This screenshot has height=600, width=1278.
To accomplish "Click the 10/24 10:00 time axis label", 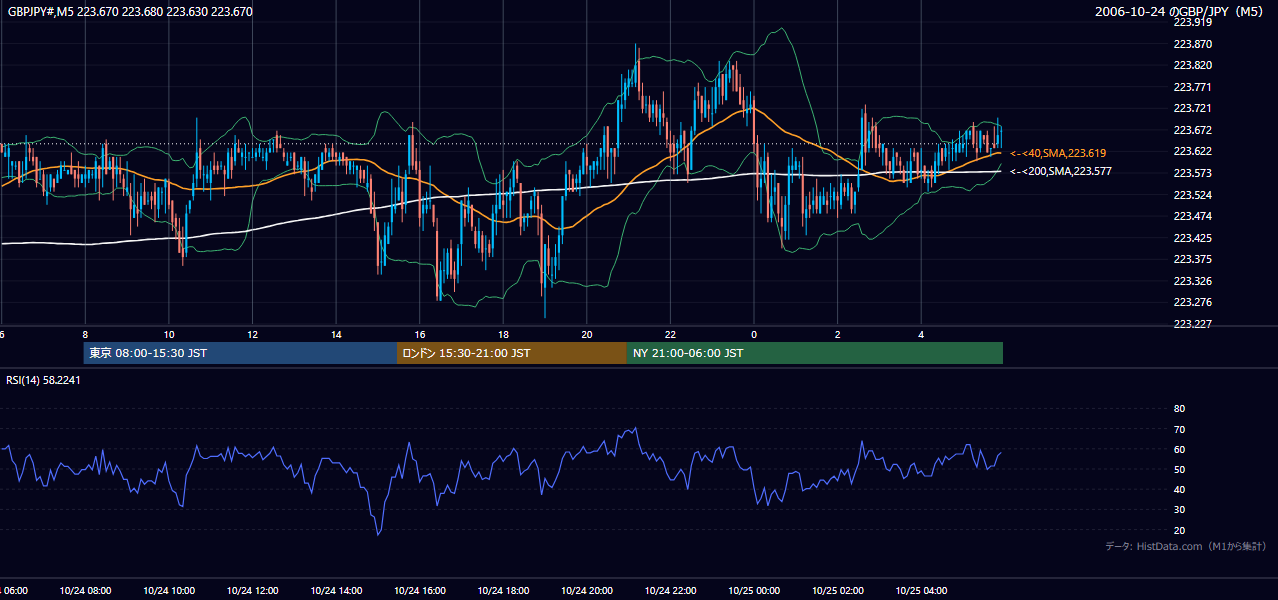I will point(169,591).
